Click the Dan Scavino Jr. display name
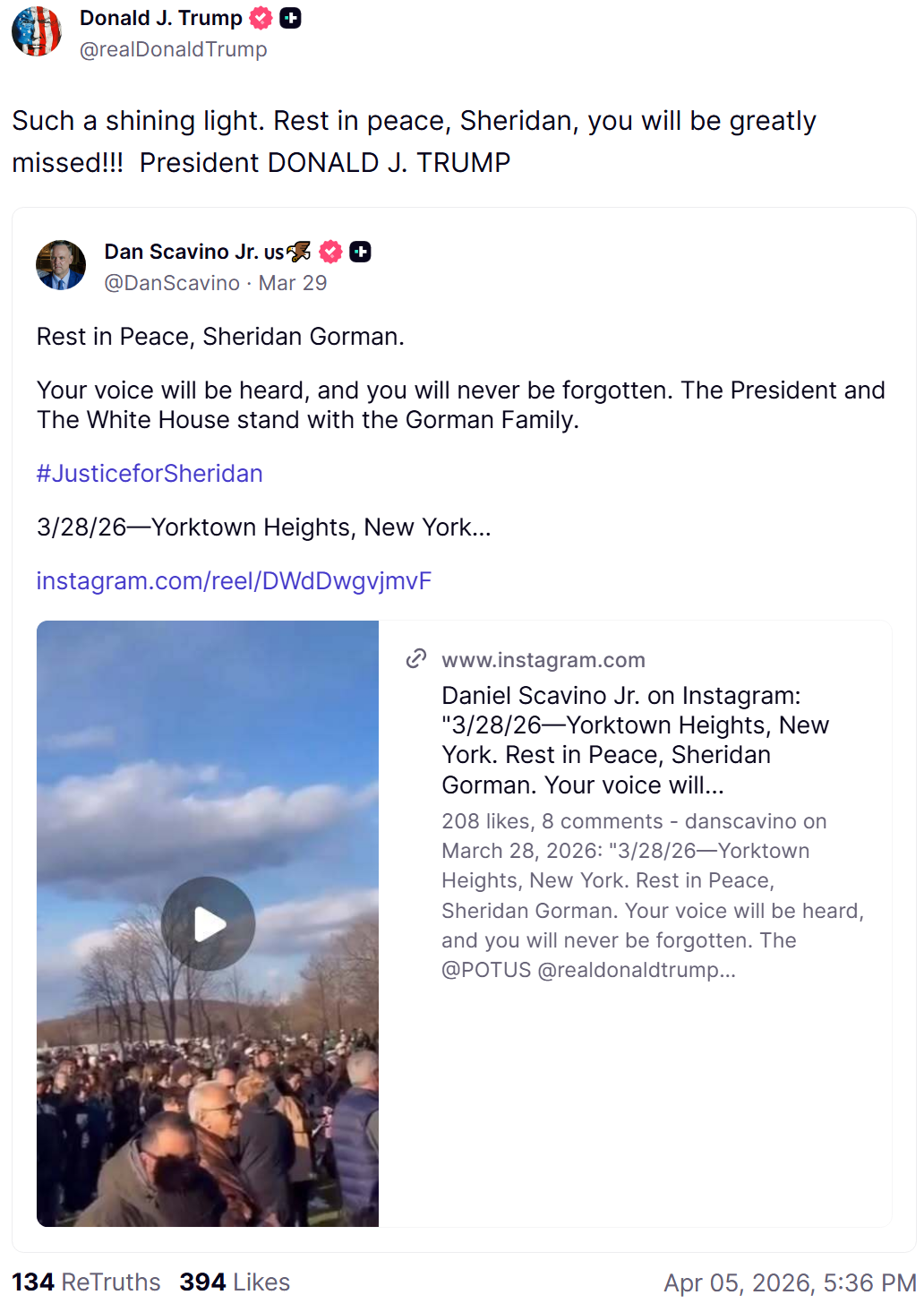The width and height of the screenshot is (924, 1312). point(193,253)
